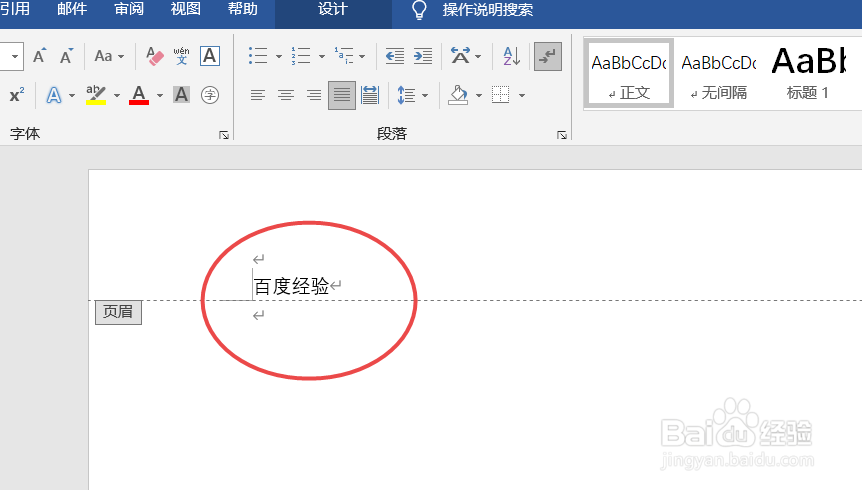Screen dimensions: 862x490
Task: Clear all formatting with eraser icon
Action: [155, 56]
